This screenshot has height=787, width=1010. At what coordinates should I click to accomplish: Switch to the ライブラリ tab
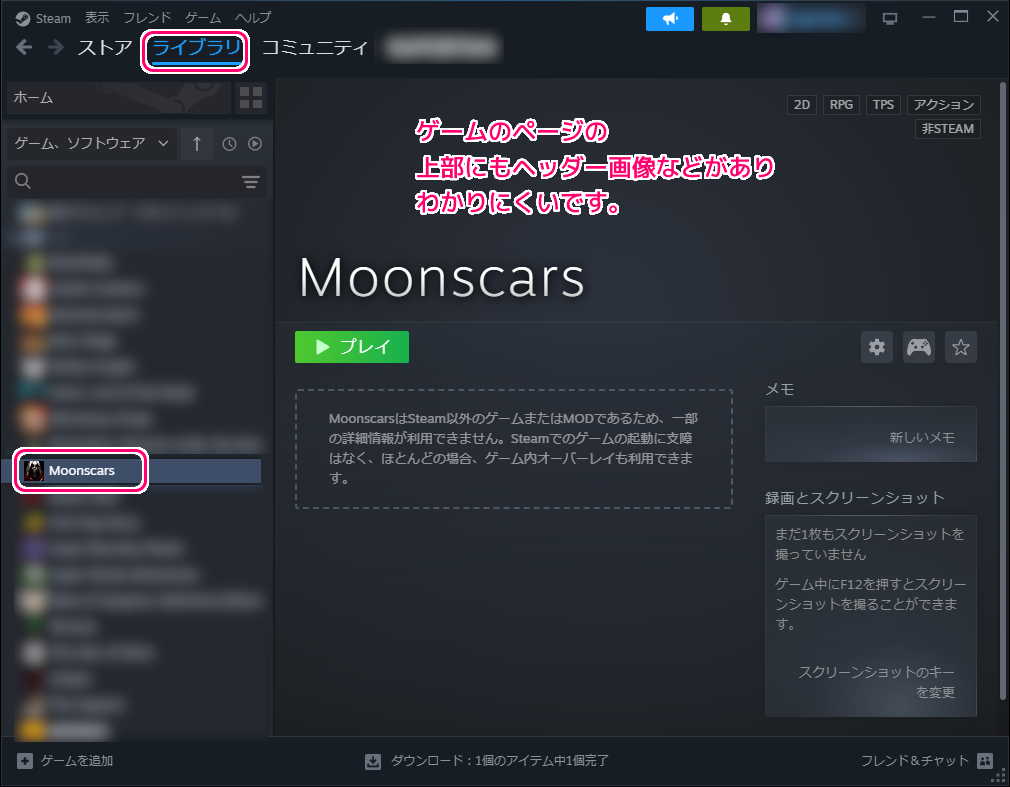click(x=196, y=48)
